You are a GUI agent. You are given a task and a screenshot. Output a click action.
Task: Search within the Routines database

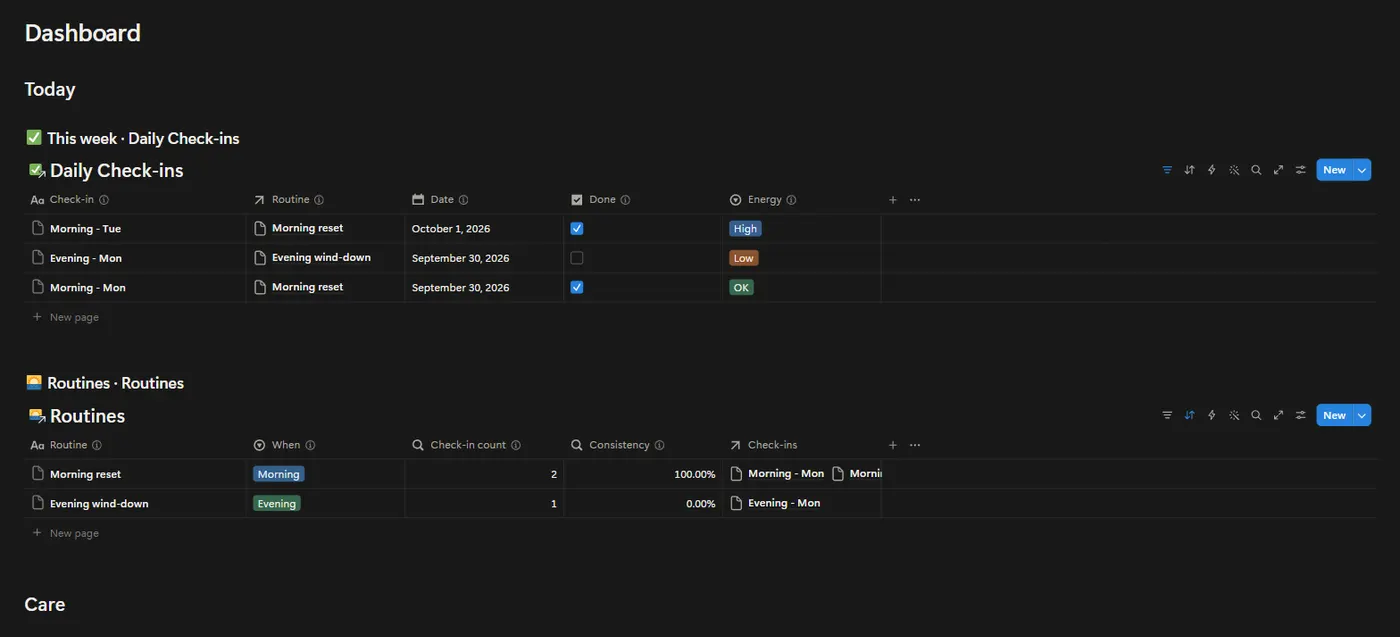coord(1256,415)
